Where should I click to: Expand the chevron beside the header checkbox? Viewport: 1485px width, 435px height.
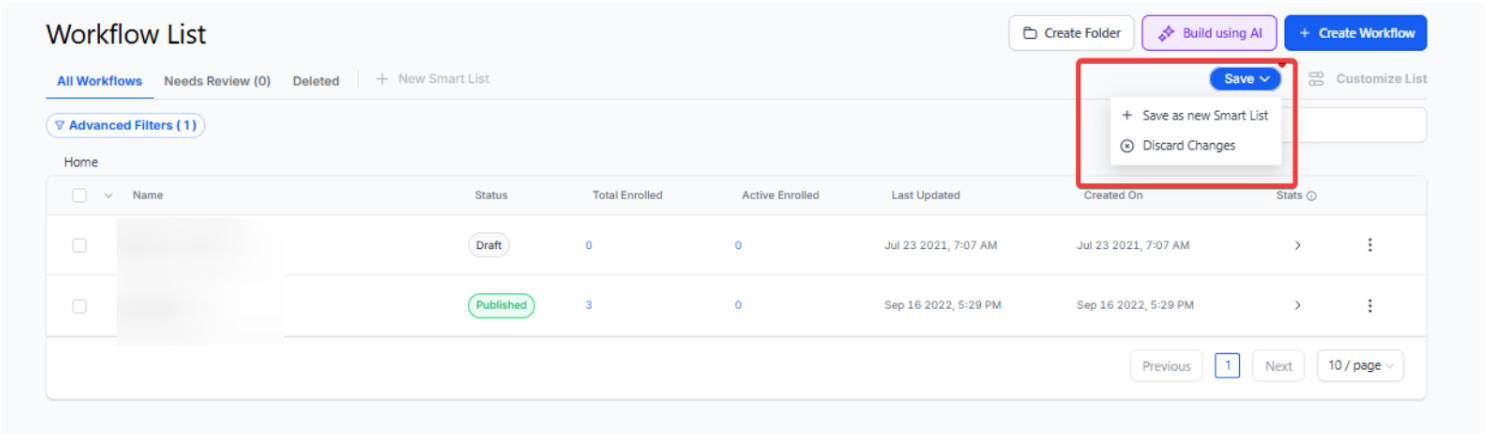tap(108, 196)
